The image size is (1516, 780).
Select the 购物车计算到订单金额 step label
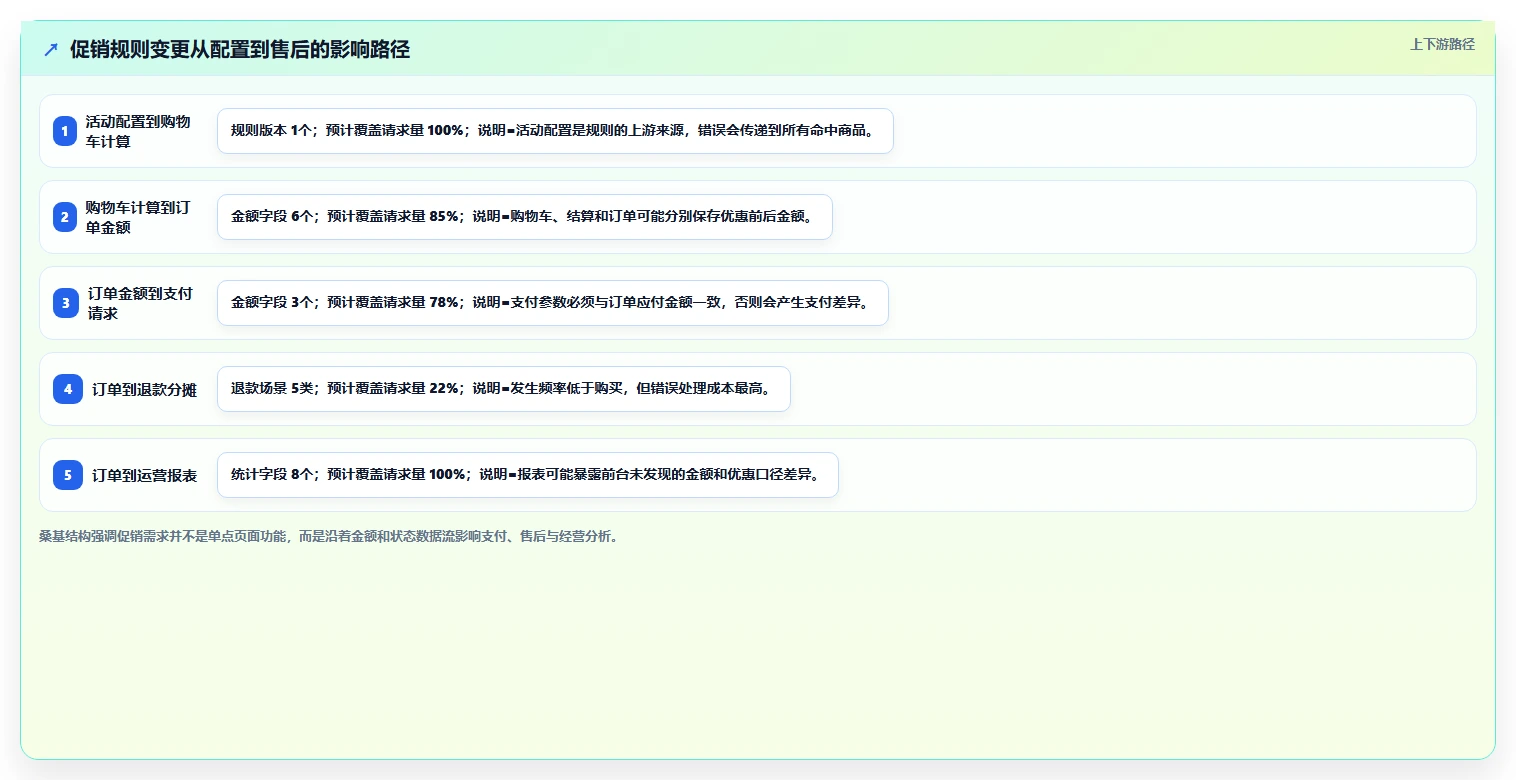click(138, 217)
